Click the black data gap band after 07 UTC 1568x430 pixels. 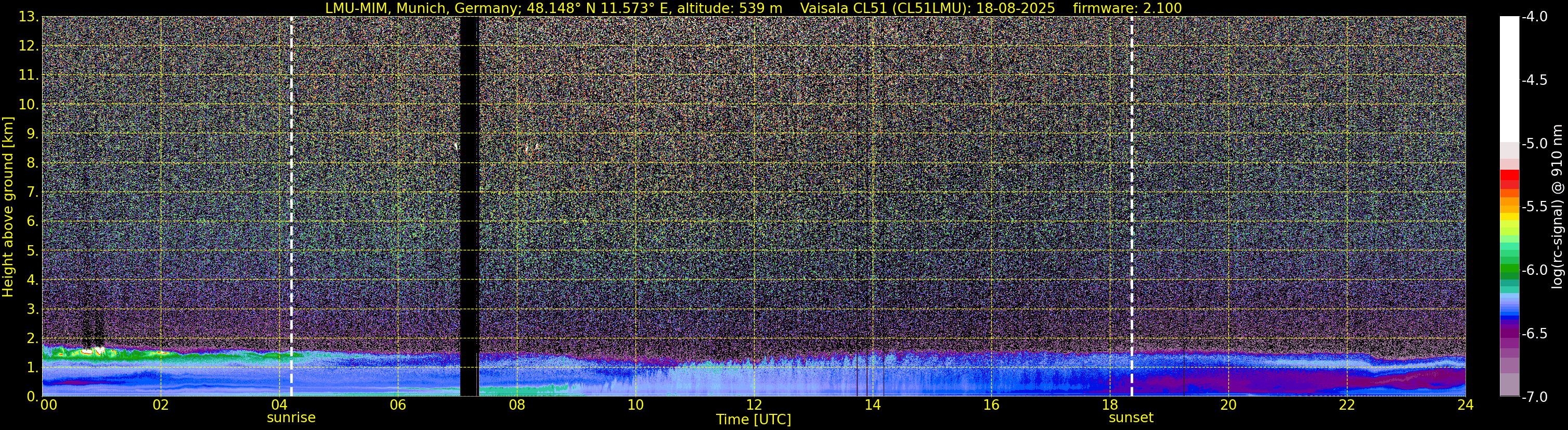tap(469, 207)
